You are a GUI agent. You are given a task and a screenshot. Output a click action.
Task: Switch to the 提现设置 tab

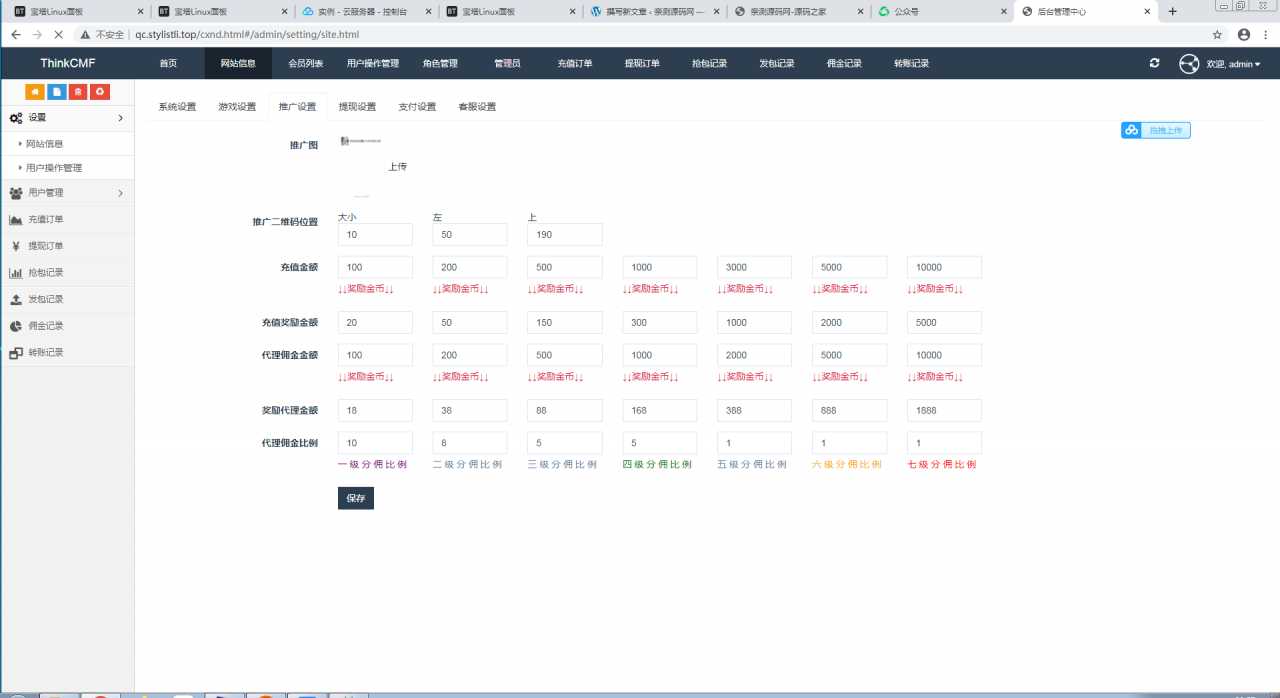[357, 107]
